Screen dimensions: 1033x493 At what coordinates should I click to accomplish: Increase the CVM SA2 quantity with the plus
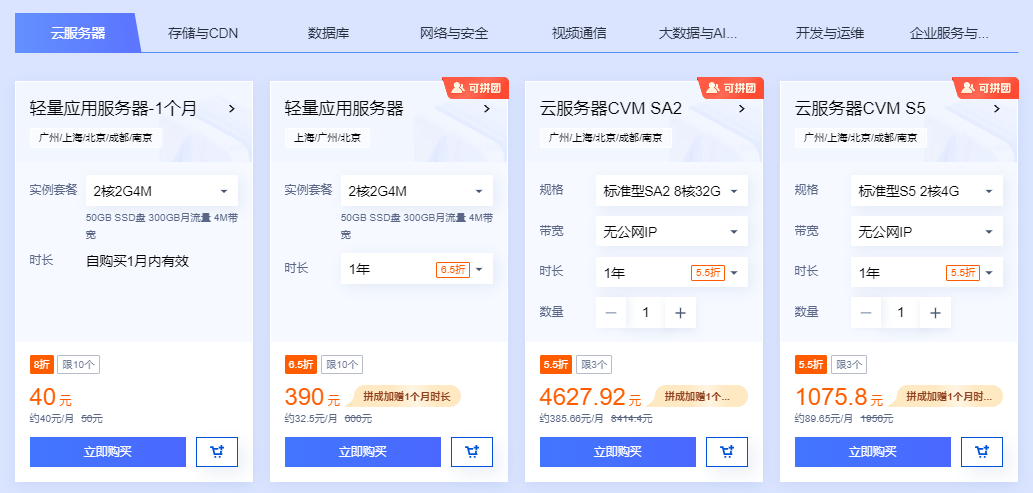coord(680,313)
